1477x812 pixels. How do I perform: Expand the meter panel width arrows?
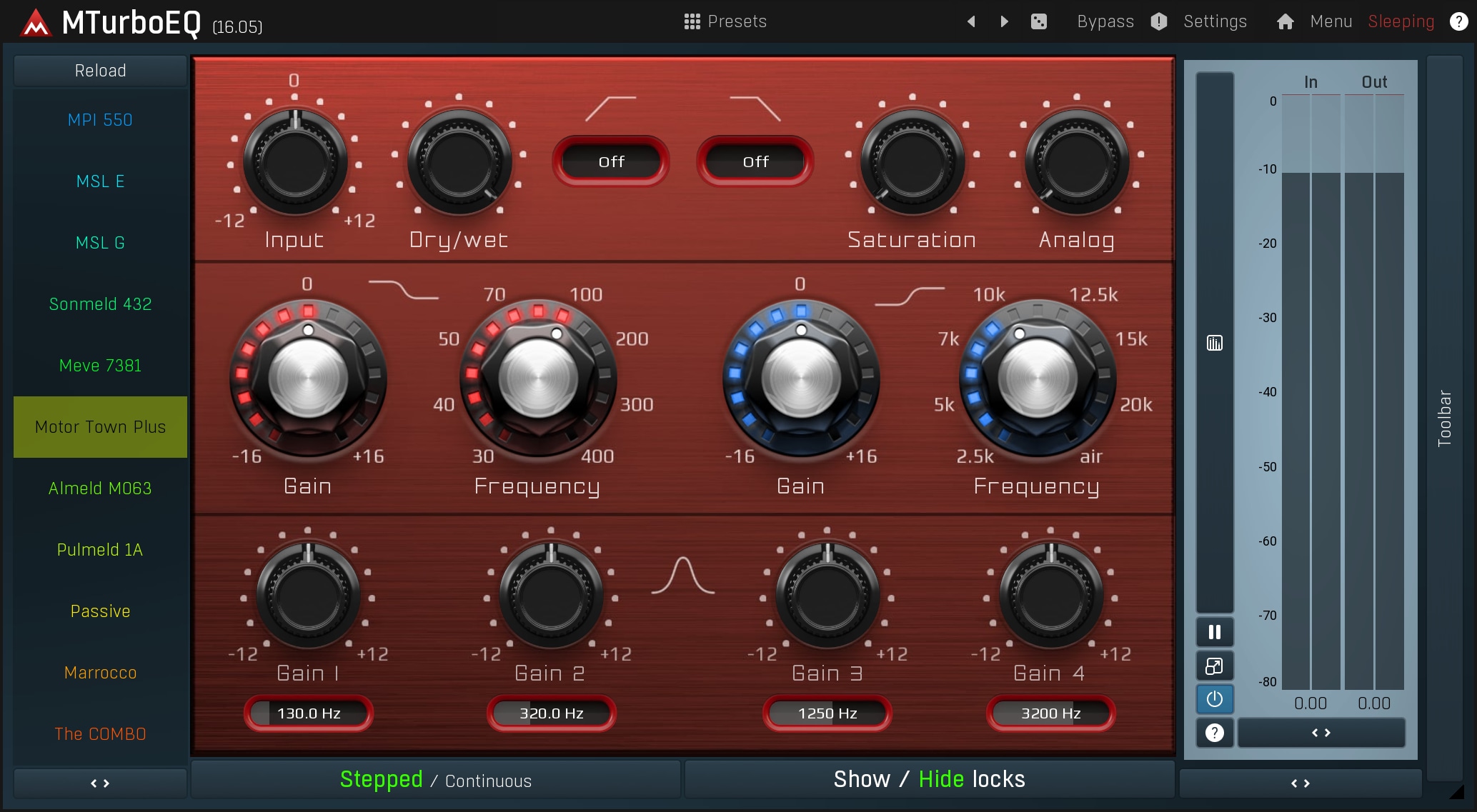pyautogui.click(x=1321, y=733)
